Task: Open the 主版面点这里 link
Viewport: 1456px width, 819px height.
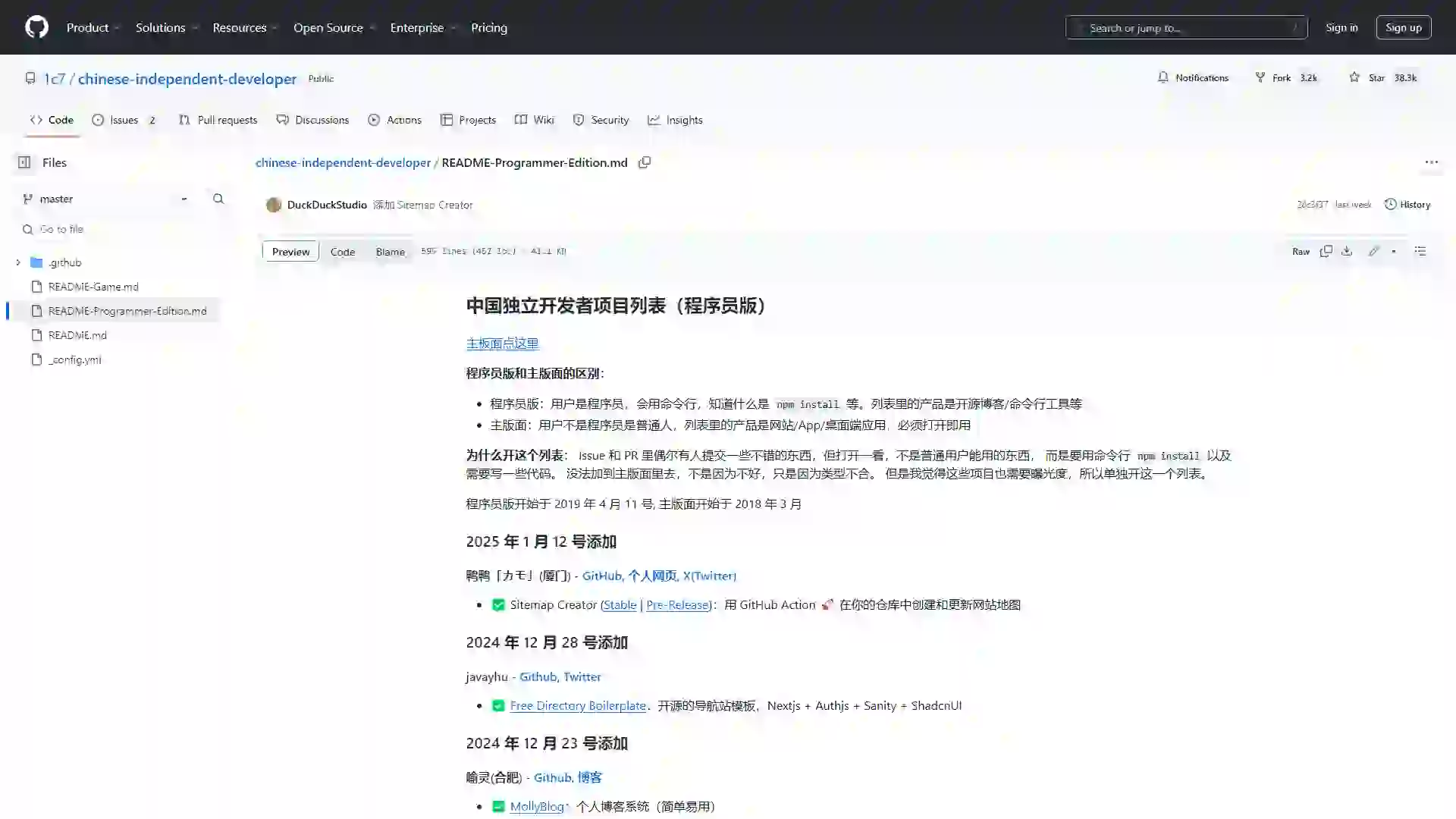Action: click(x=502, y=344)
